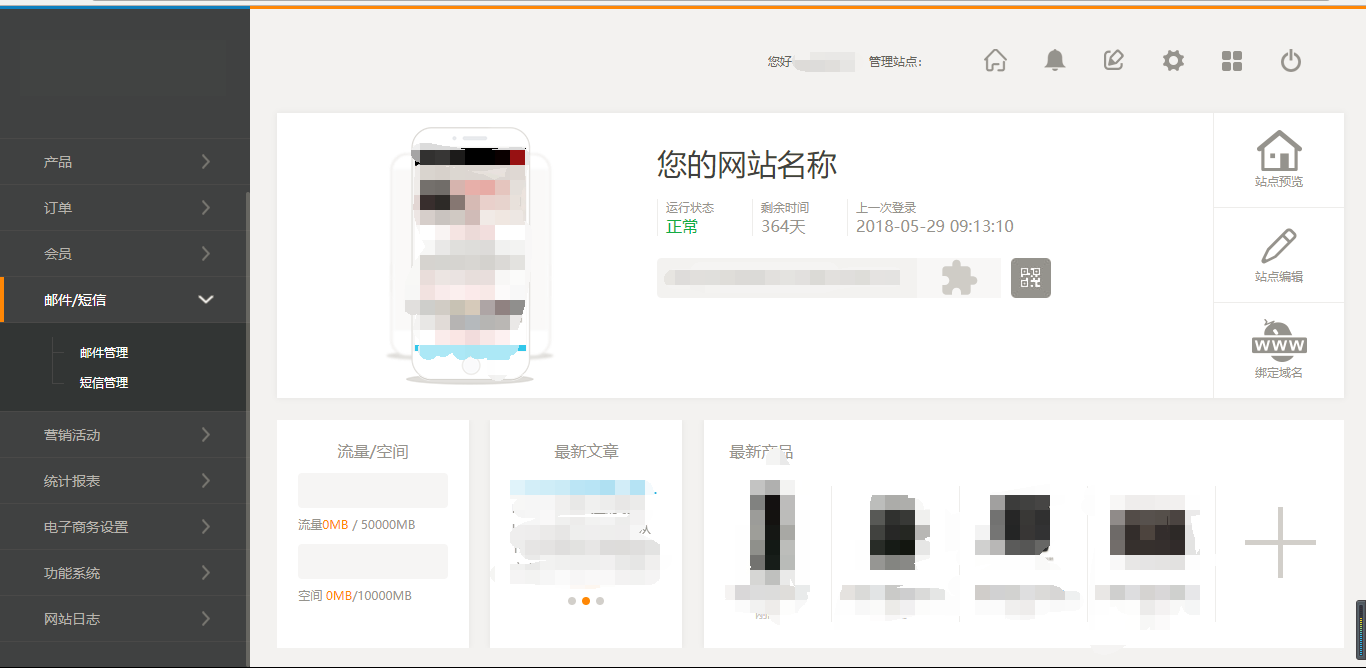The image size is (1366, 668).
Task: Open 站点编辑 site editor
Action: point(1278,255)
